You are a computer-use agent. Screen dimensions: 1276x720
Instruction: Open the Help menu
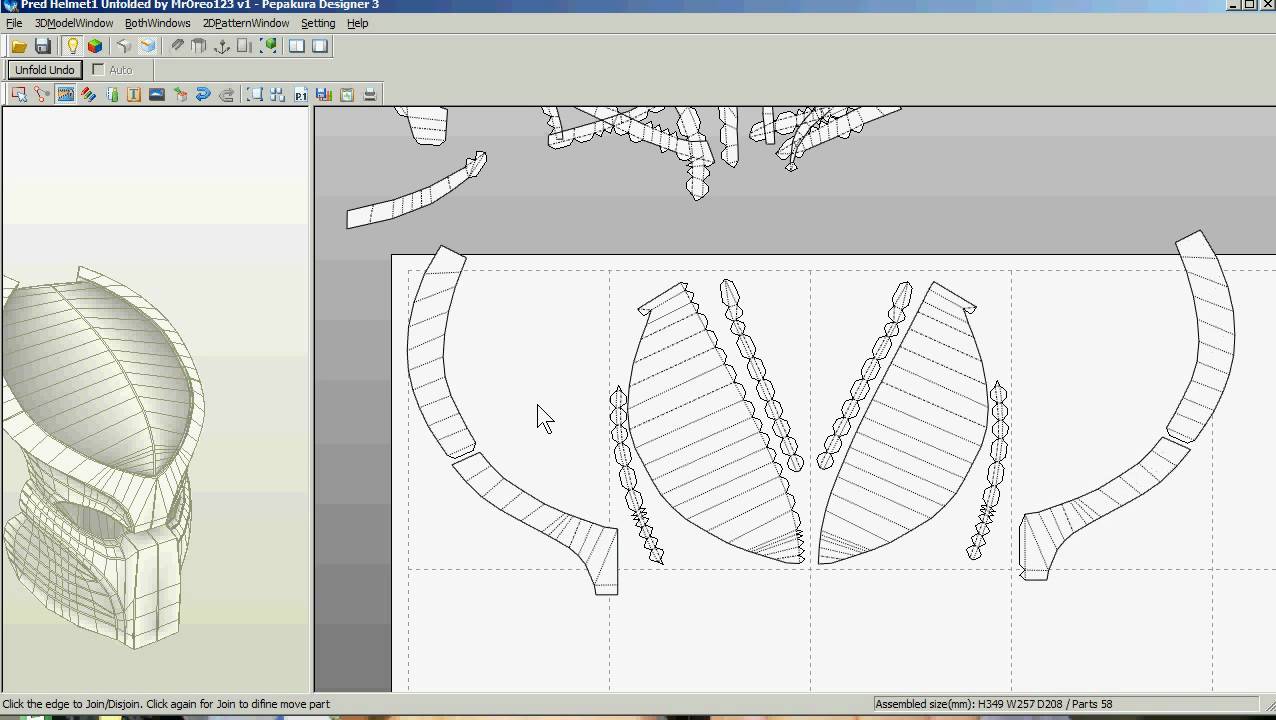click(x=357, y=23)
